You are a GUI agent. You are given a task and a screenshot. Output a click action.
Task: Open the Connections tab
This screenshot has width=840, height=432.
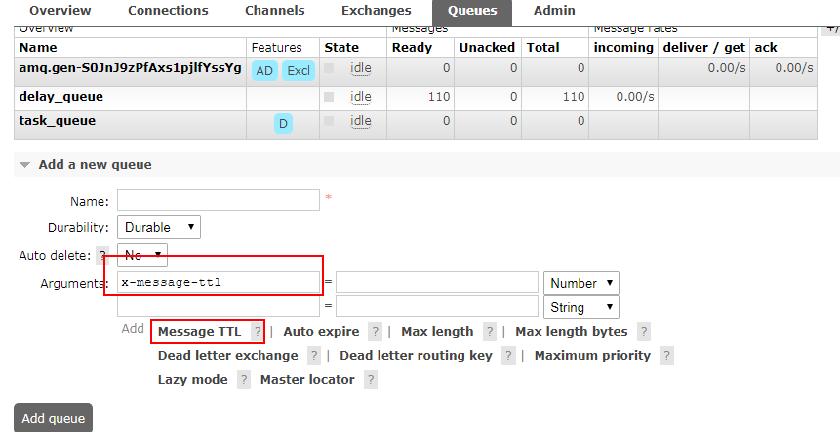[x=168, y=11]
